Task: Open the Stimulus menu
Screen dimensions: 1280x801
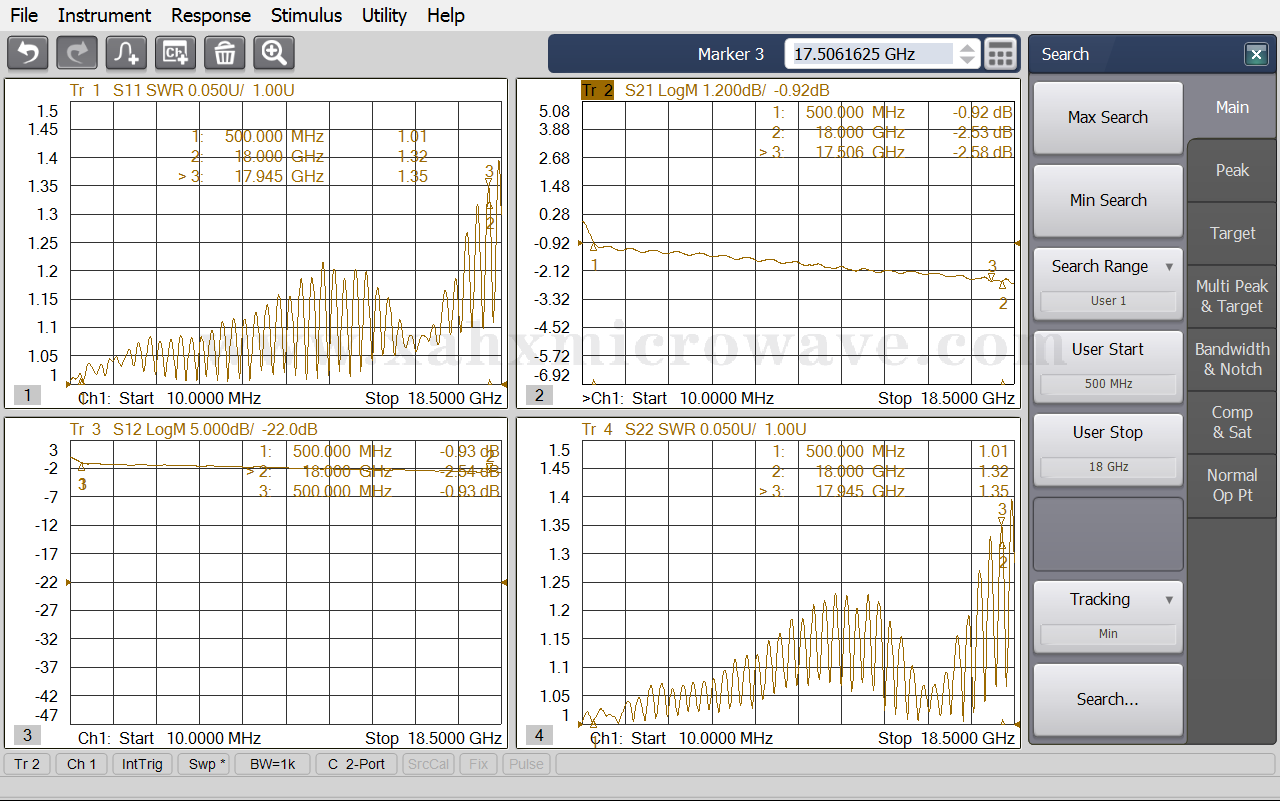Action: point(306,15)
